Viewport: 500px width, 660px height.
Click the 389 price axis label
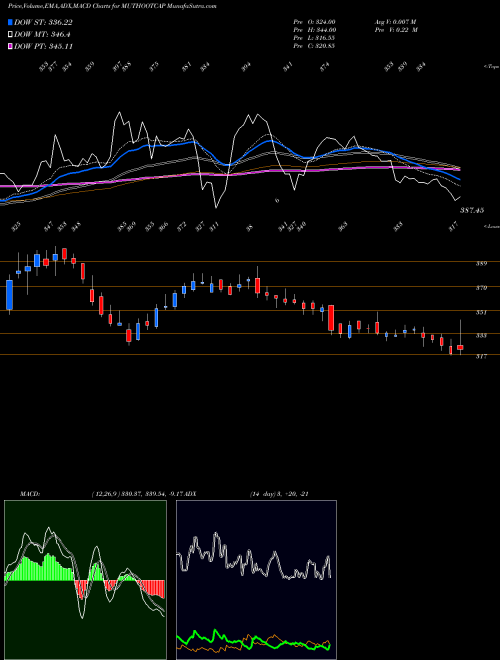coord(481,263)
